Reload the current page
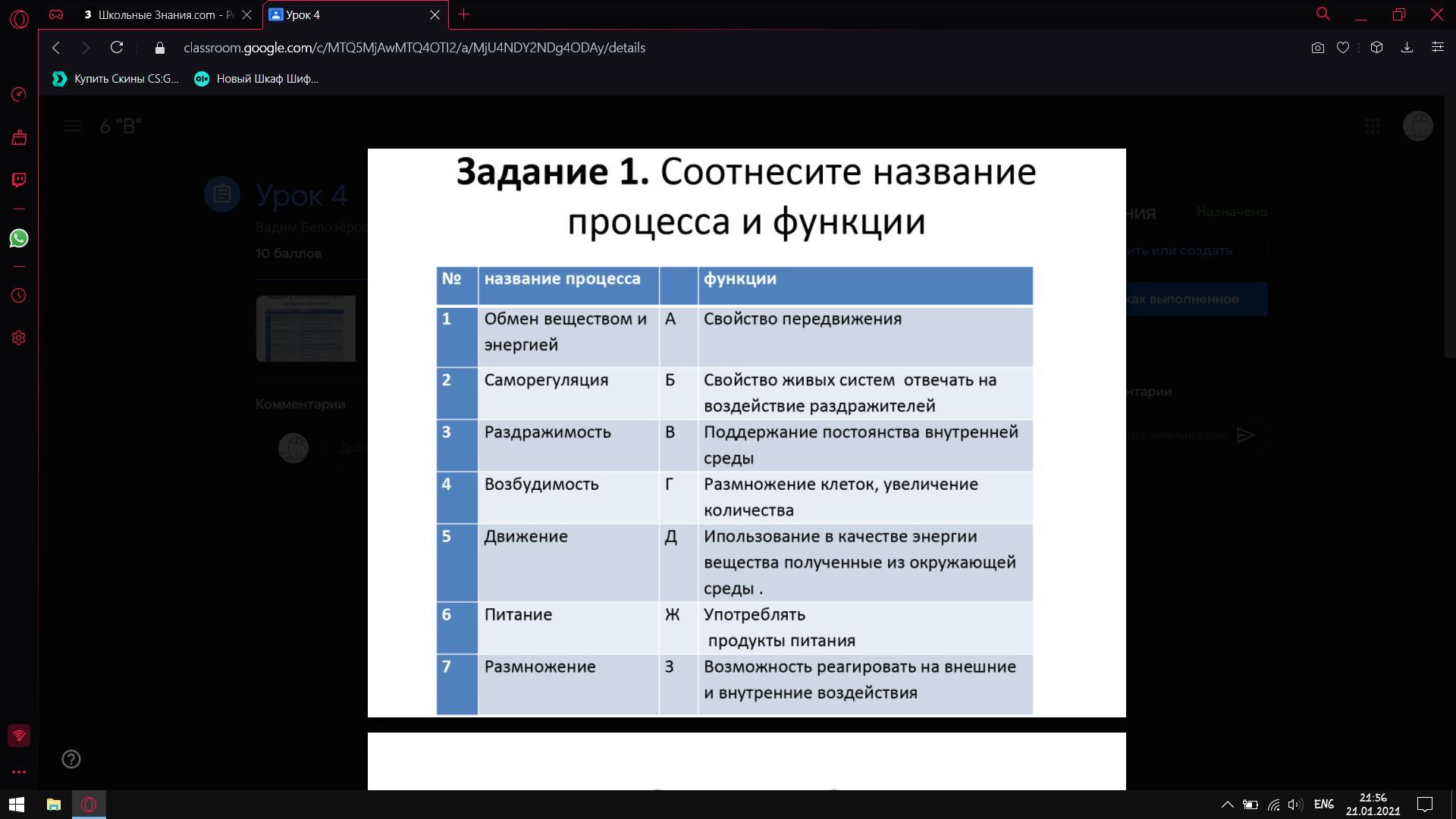Image resolution: width=1456 pixels, height=819 pixels. coord(117,48)
